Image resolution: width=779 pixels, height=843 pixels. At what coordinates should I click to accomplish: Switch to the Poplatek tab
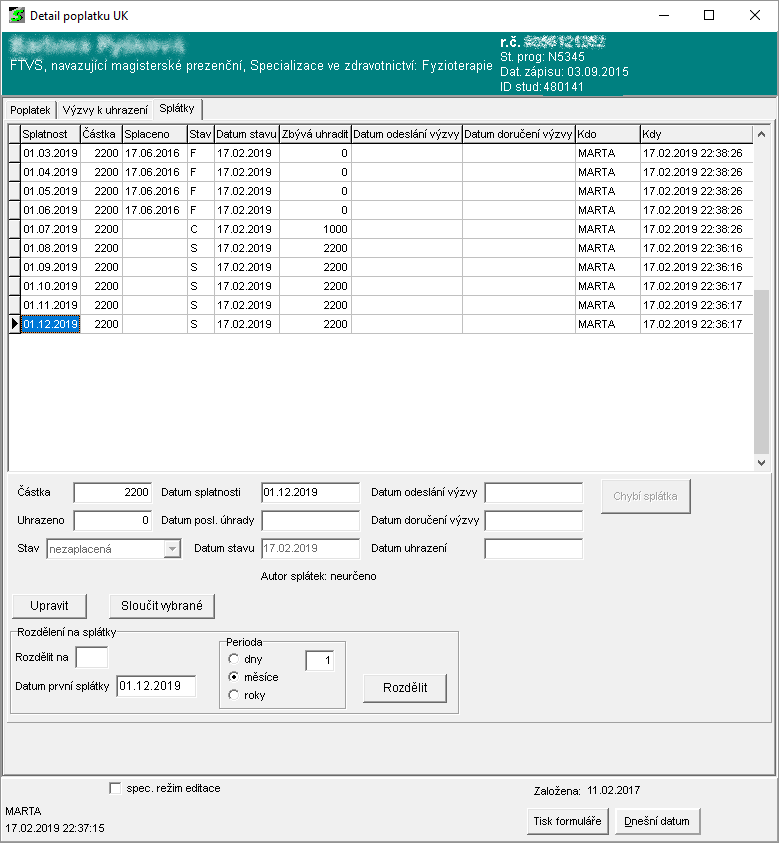[30, 109]
